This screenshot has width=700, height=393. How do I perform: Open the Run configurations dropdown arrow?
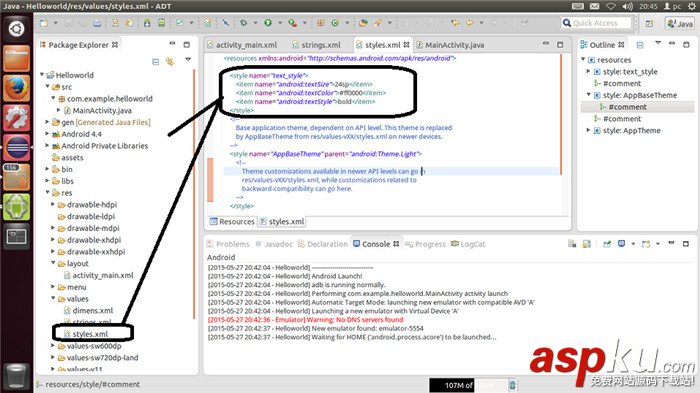click(280, 23)
